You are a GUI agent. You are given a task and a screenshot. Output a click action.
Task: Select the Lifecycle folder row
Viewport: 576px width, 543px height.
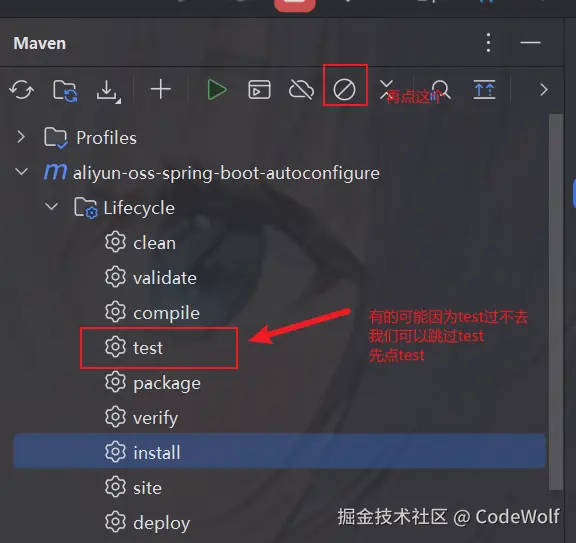(x=279, y=208)
